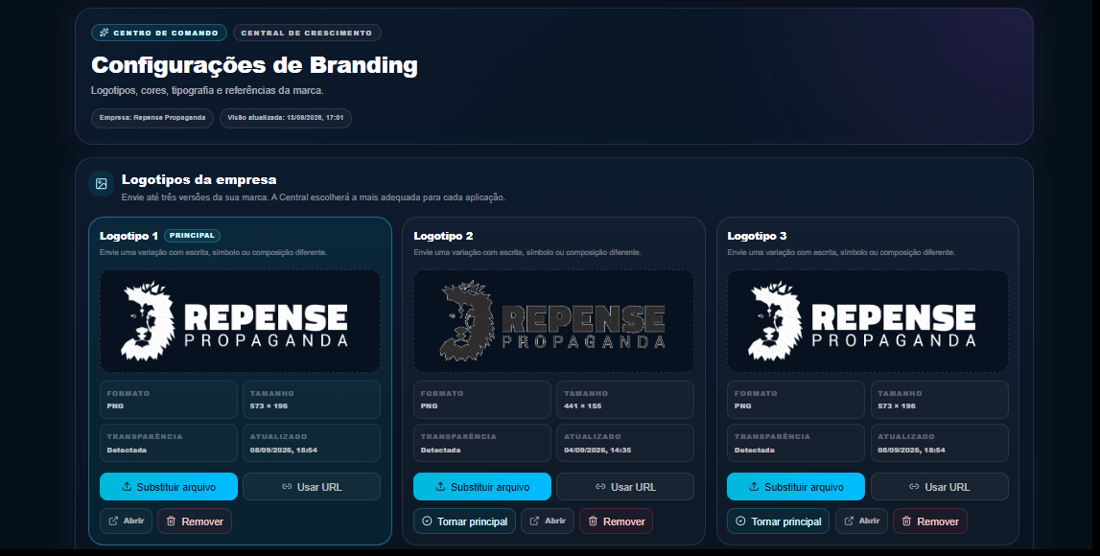Click the 441 × 155 size value
This screenshot has width=1100, height=556.
point(582,406)
